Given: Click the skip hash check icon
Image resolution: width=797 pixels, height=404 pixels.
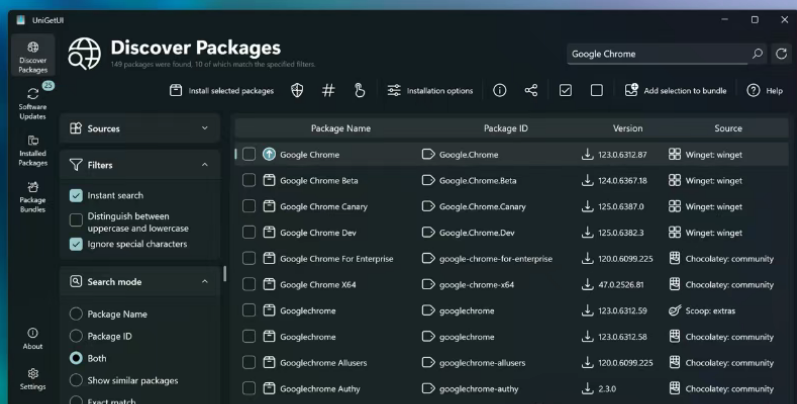Looking at the screenshot, I should coord(328,90).
